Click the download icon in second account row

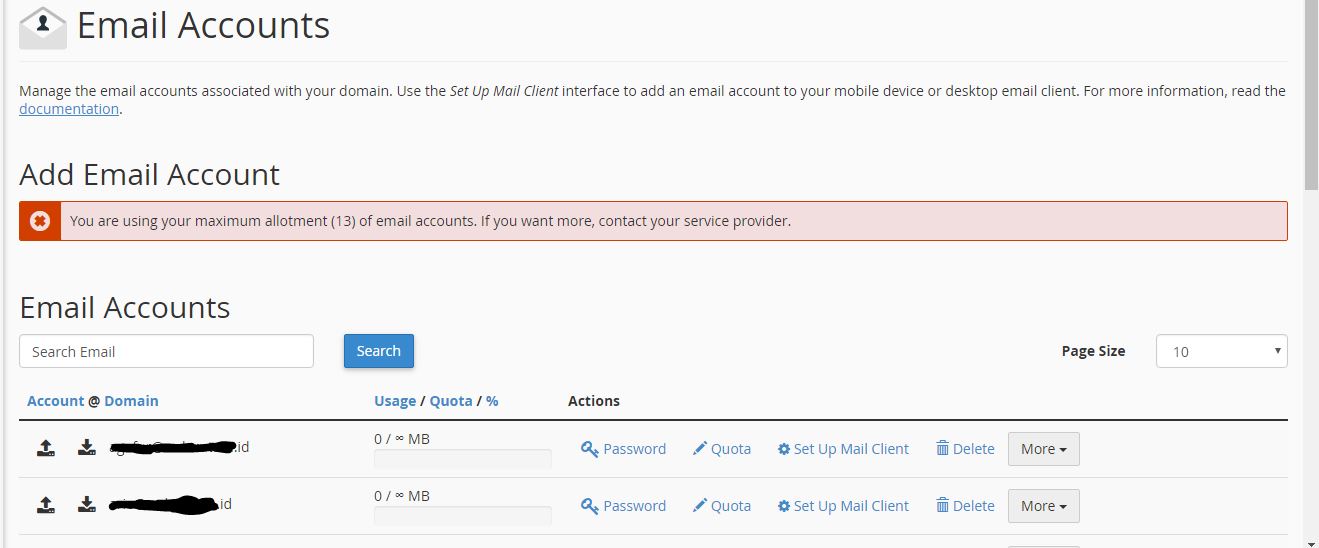[87, 505]
